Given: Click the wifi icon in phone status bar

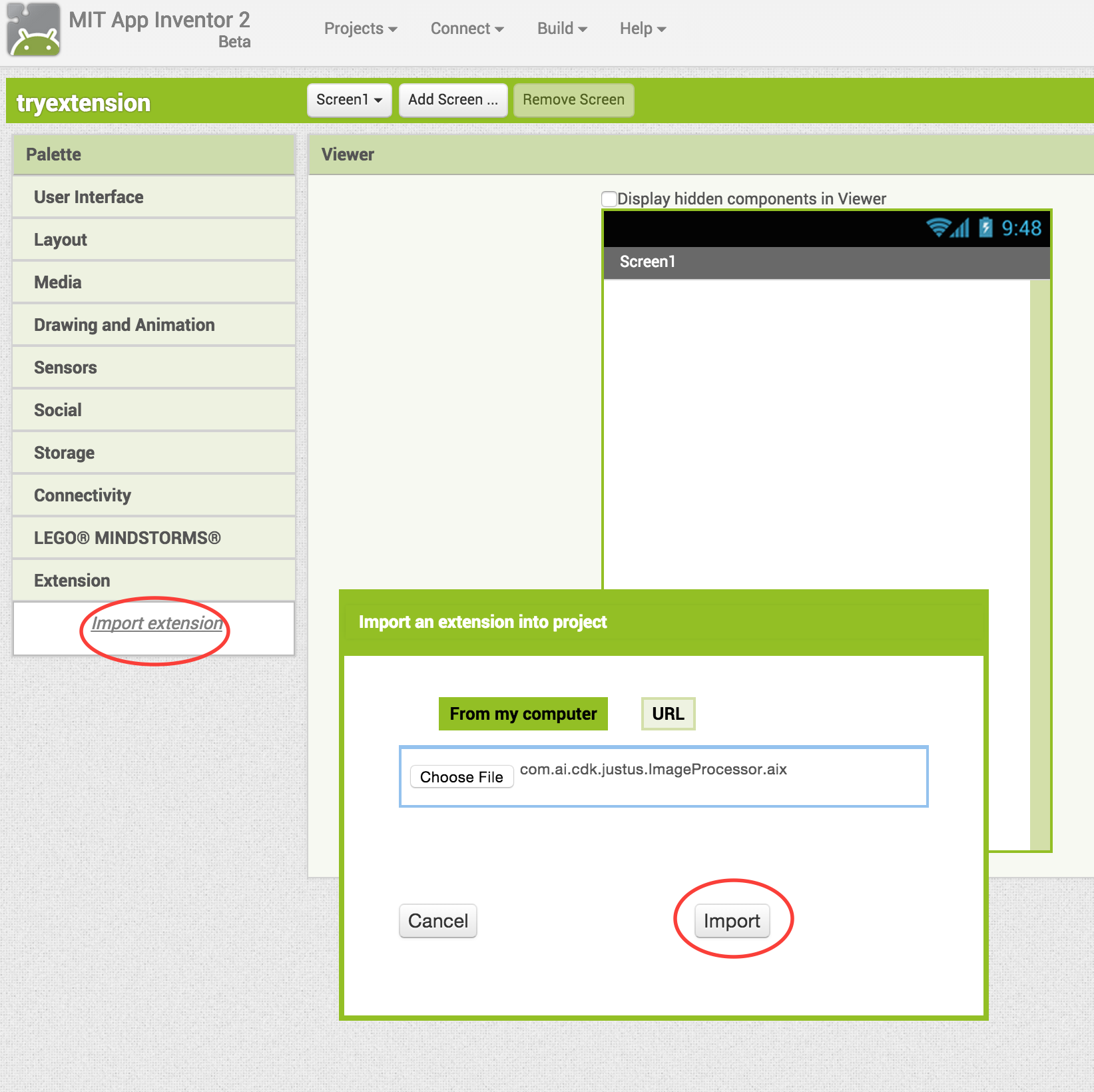Looking at the screenshot, I should pos(938,228).
